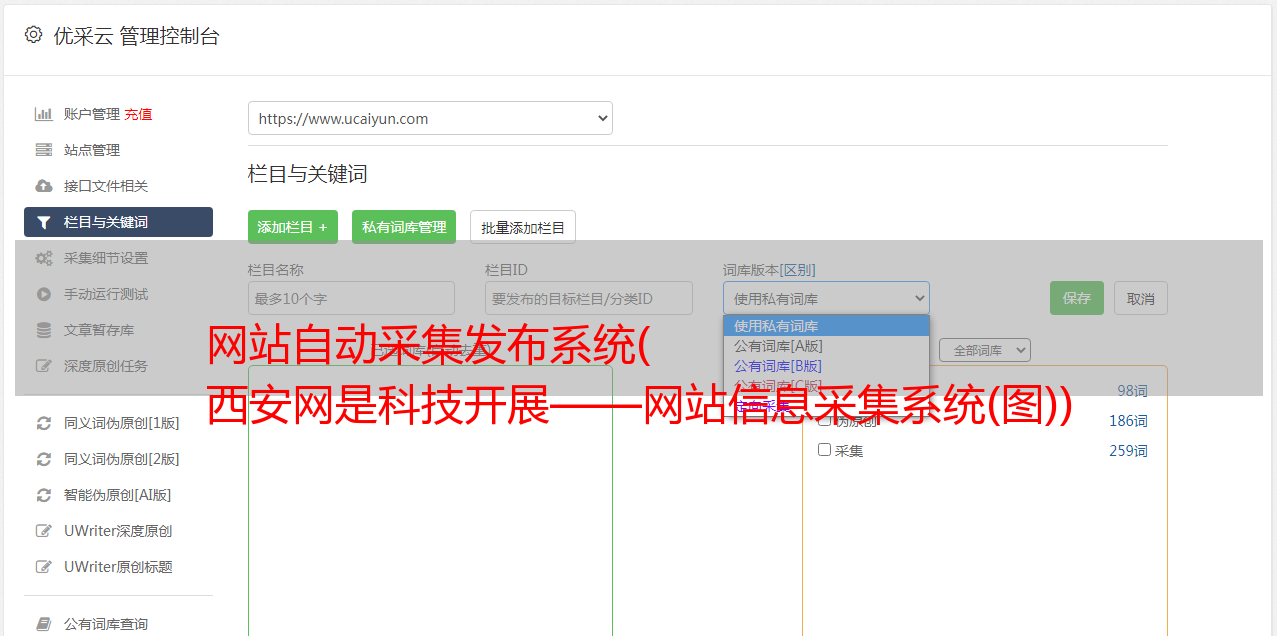Screen dimensions: 1277x636
Task: Choose 公有词库[A版] option
Action: pos(826,346)
